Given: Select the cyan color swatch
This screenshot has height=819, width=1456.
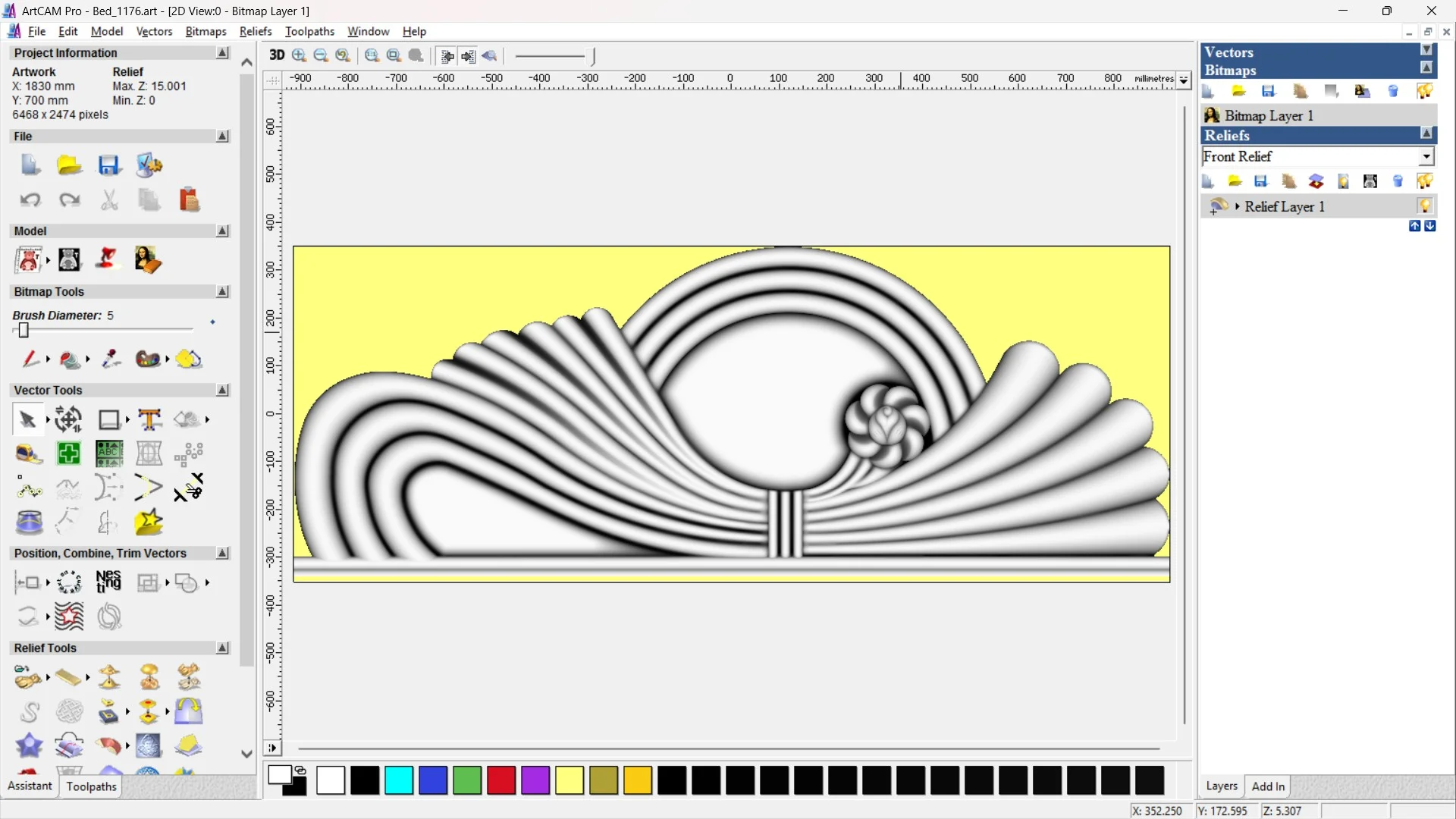Looking at the screenshot, I should pyautogui.click(x=399, y=780).
